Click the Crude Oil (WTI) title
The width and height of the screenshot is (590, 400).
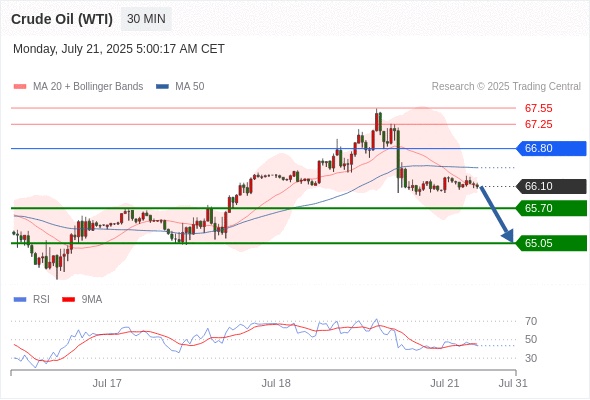coord(62,19)
